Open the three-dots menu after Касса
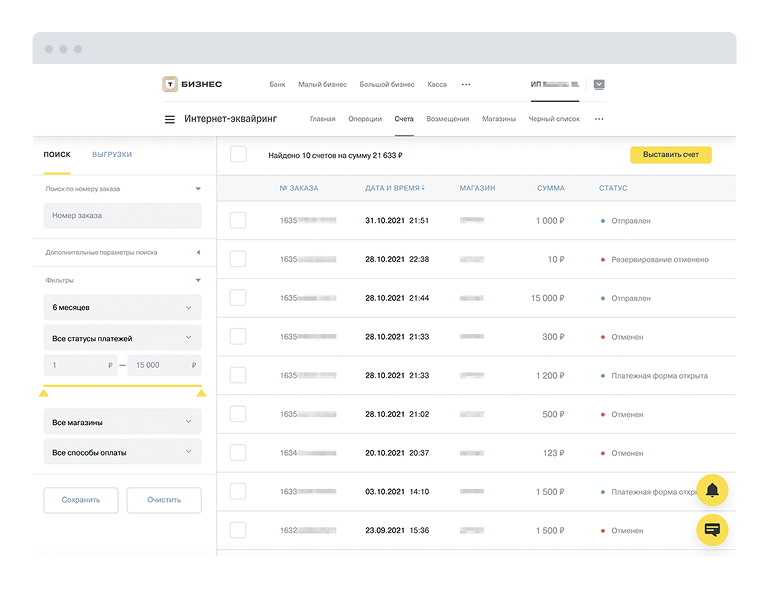The height and width of the screenshot is (589, 769). point(465,85)
